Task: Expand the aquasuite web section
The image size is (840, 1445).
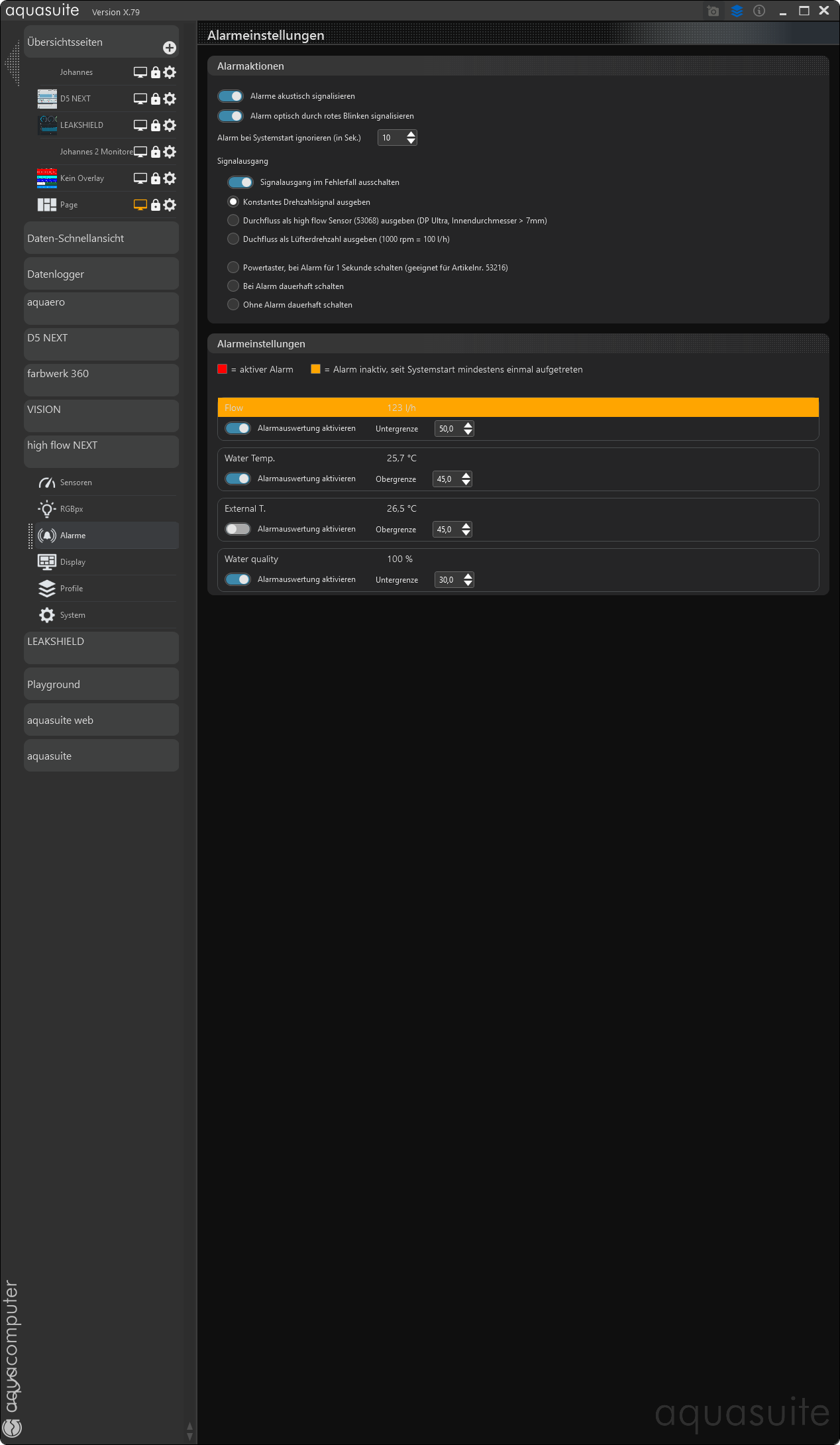Action: (101, 720)
